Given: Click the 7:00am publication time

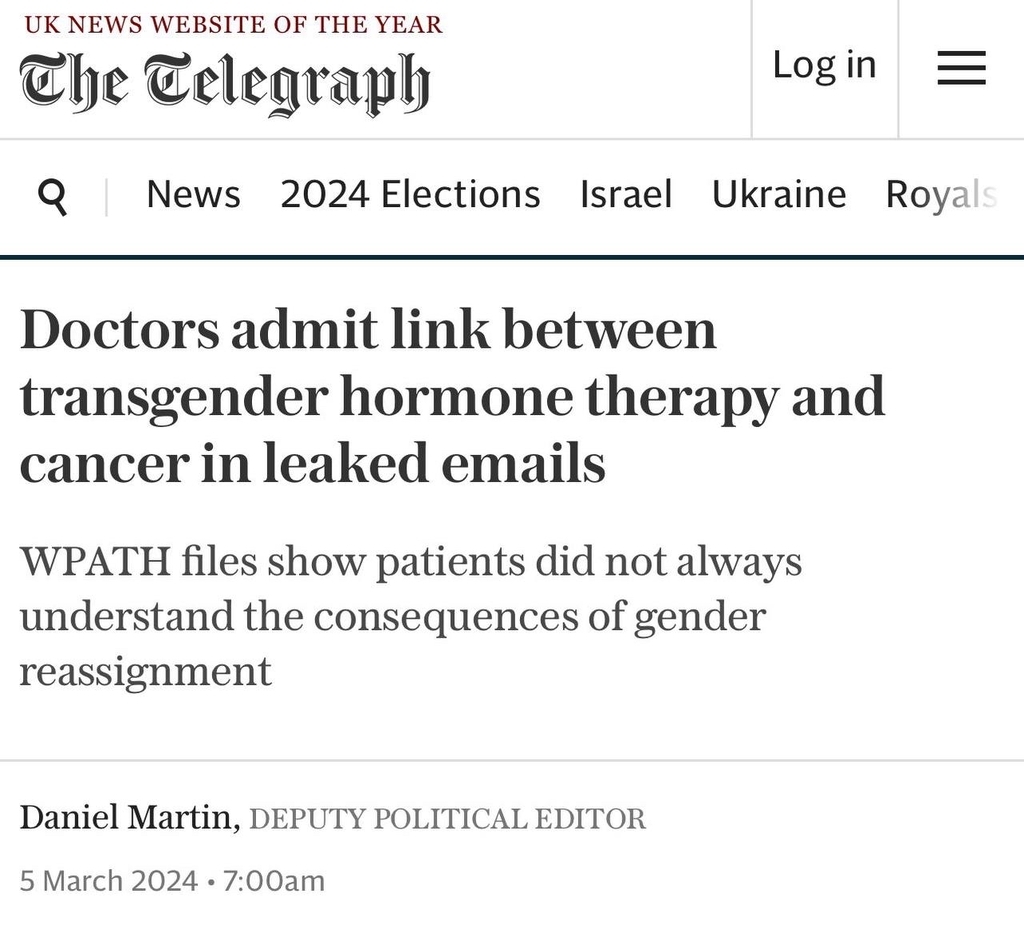Looking at the screenshot, I should [274, 881].
